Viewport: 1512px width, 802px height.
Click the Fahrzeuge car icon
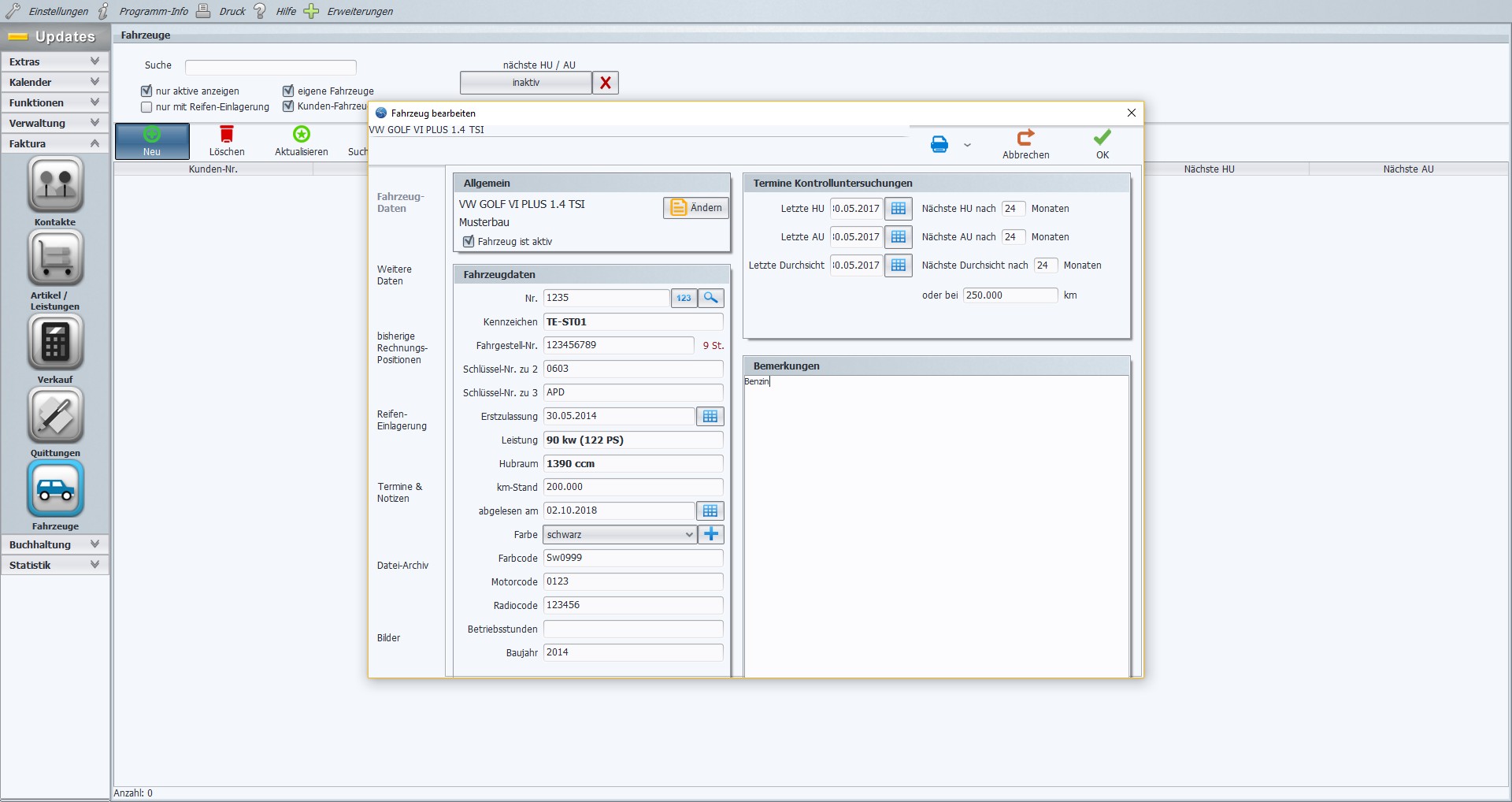pos(55,488)
